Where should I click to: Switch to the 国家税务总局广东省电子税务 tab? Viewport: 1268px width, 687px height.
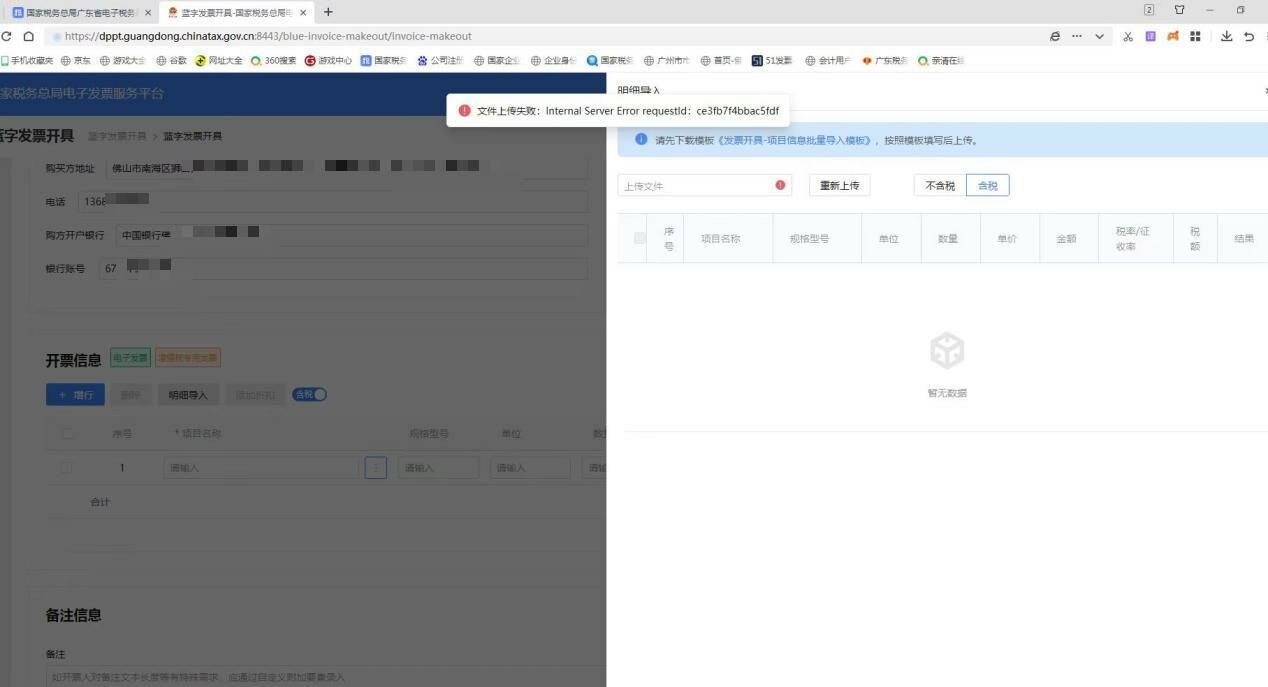(75, 12)
